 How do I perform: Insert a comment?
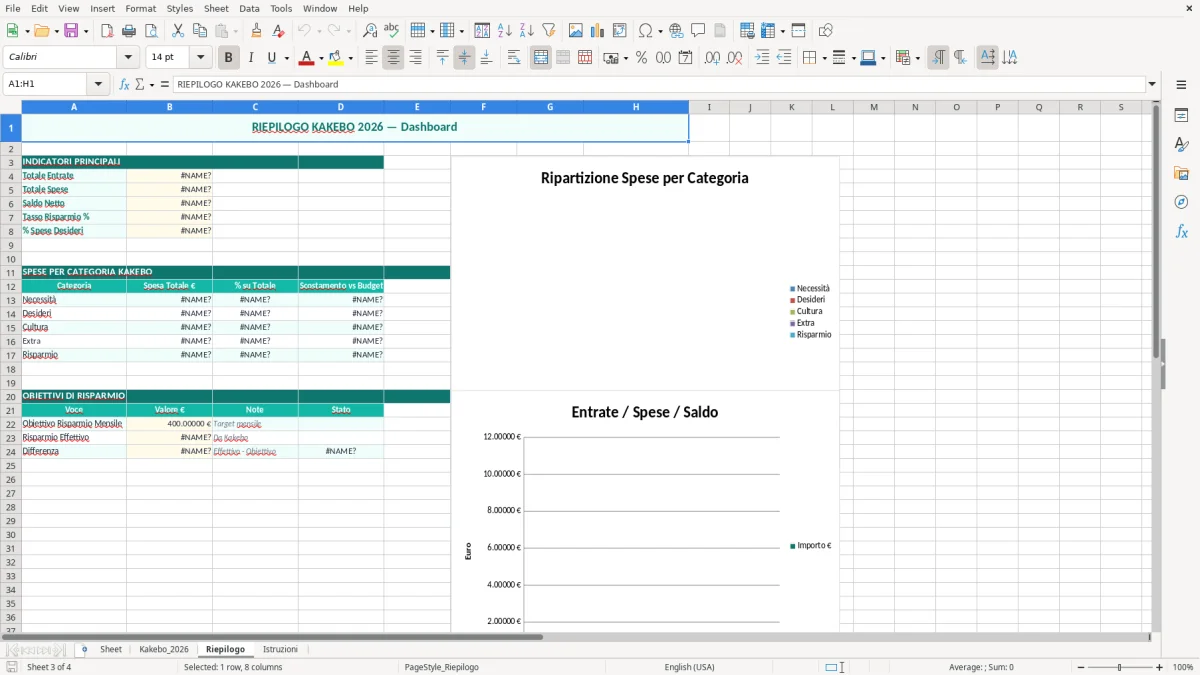(x=698, y=31)
